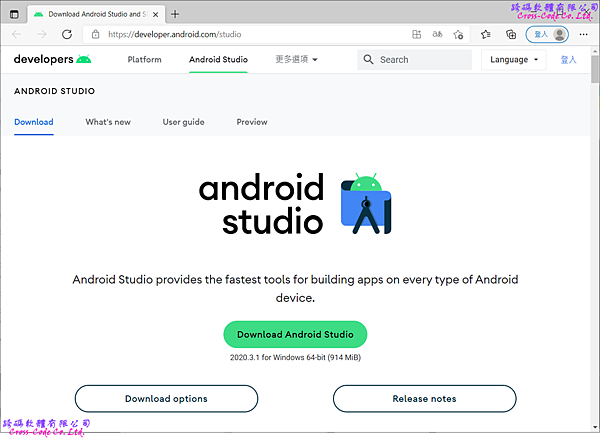This screenshot has height=439, width=600.
Task: Focus the Search input field
Action: click(414, 59)
